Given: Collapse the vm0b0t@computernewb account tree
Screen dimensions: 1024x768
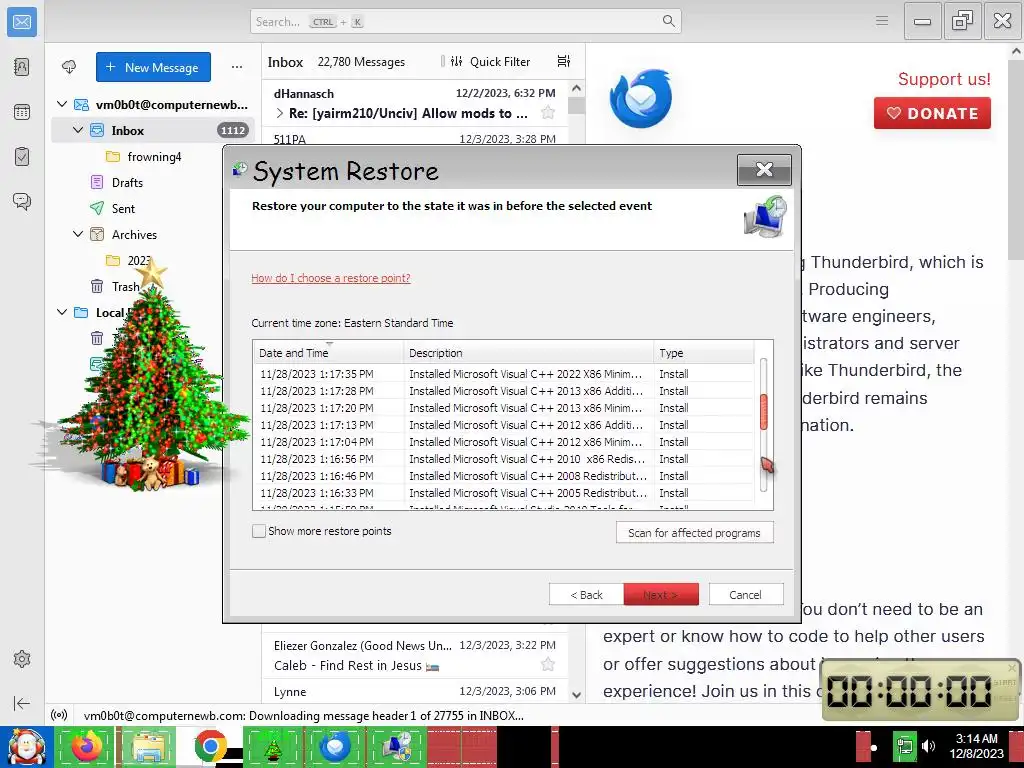Looking at the screenshot, I should tap(62, 104).
